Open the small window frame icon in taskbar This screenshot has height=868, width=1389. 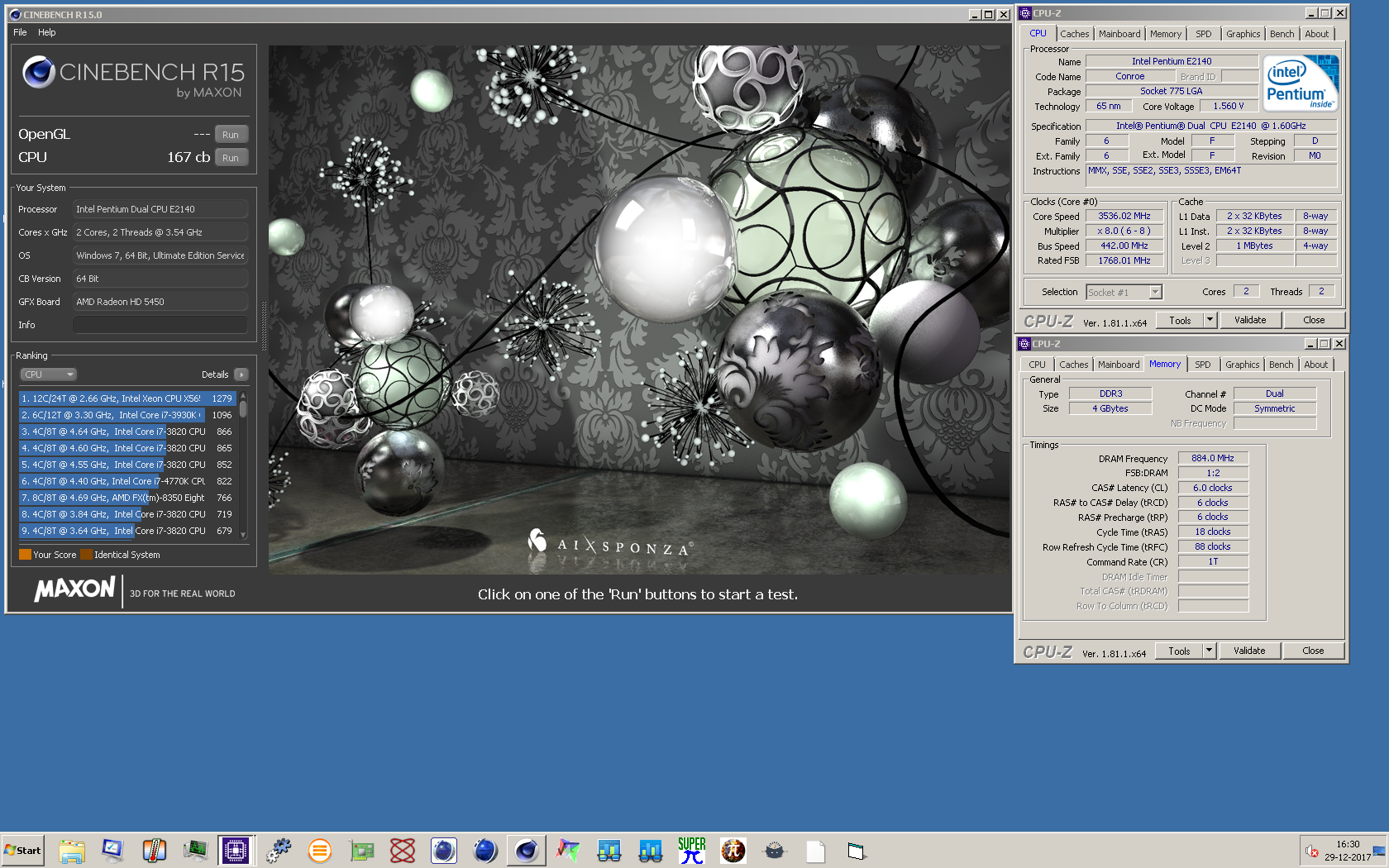coord(856,851)
